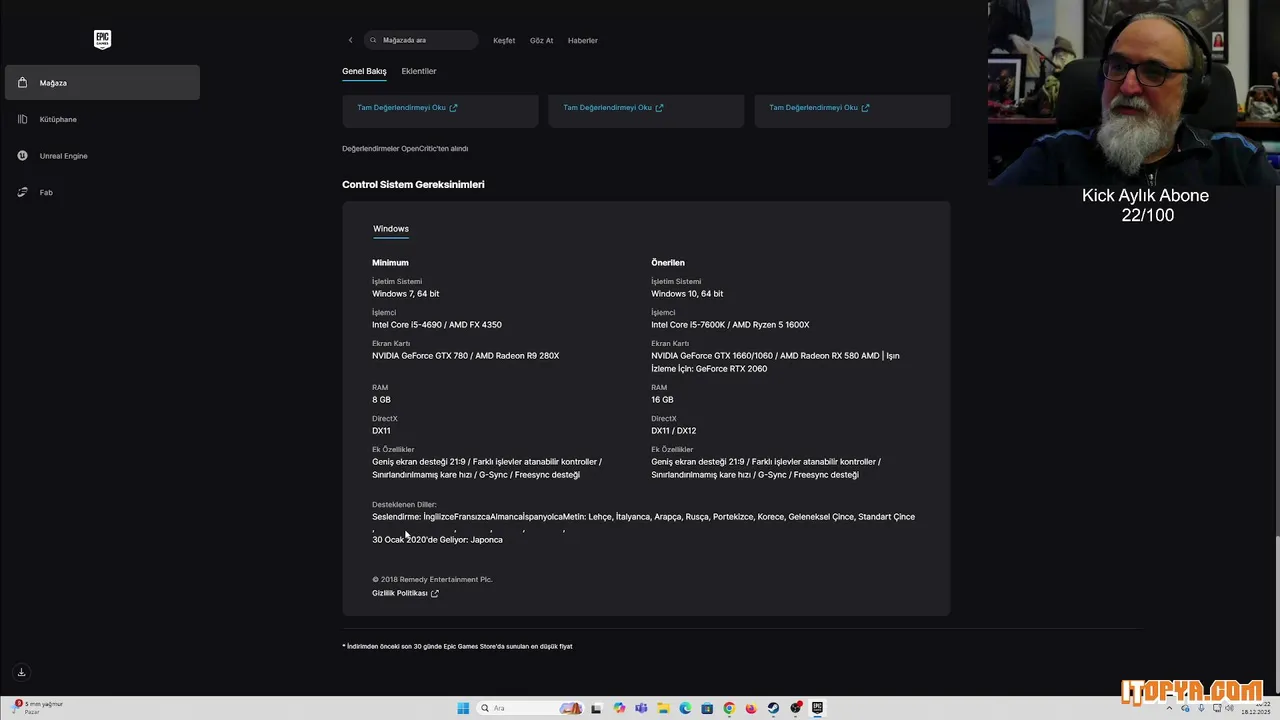Click magnifier icon in store search box

pyautogui.click(x=374, y=40)
